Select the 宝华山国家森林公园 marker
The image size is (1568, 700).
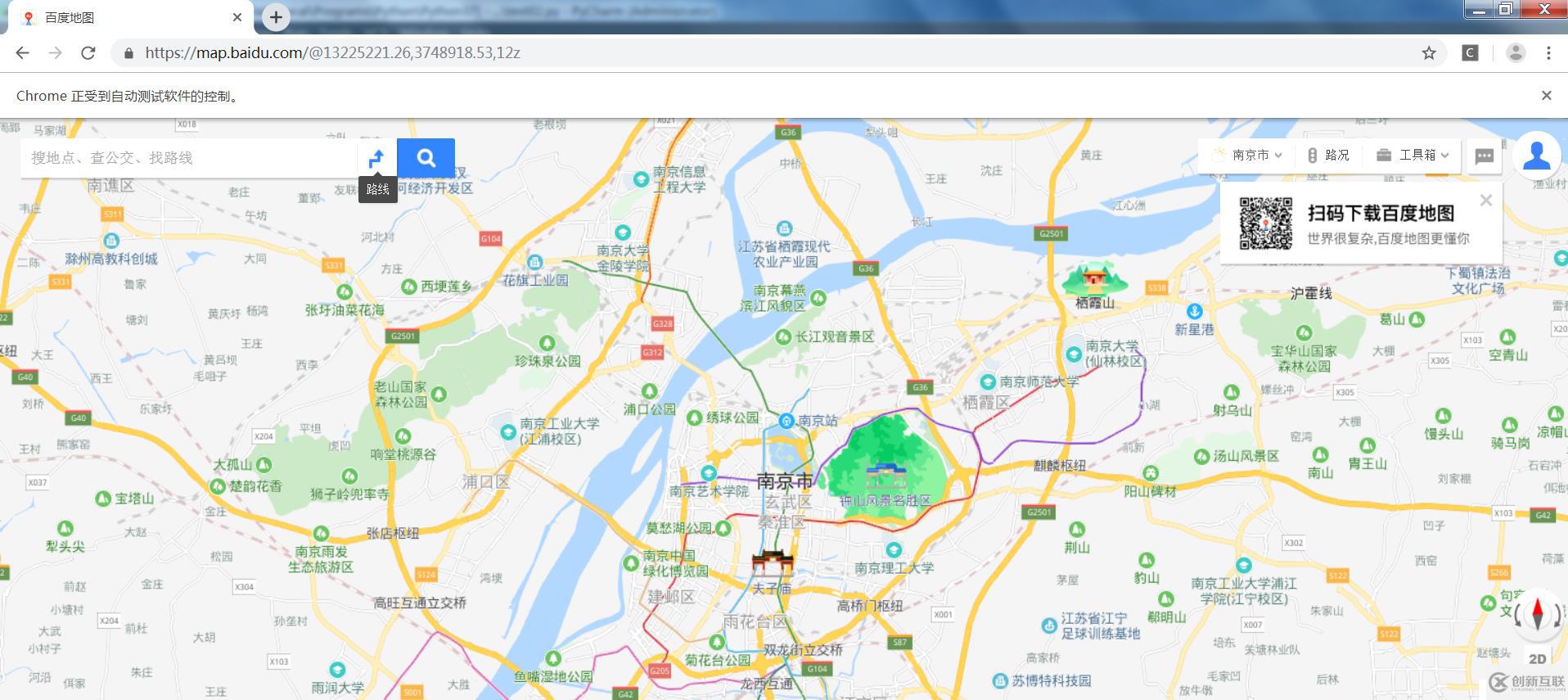click(1304, 332)
